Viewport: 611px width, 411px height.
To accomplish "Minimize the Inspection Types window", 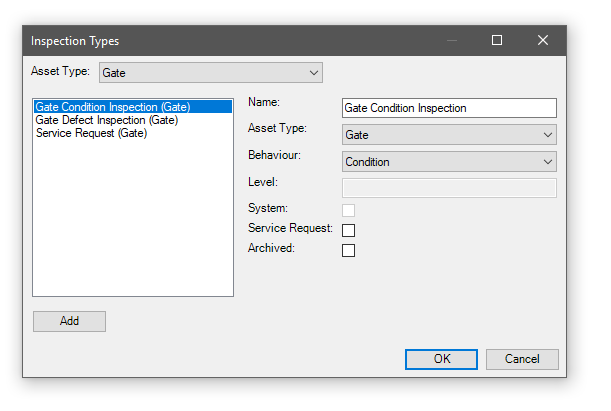I will pyautogui.click(x=451, y=41).
